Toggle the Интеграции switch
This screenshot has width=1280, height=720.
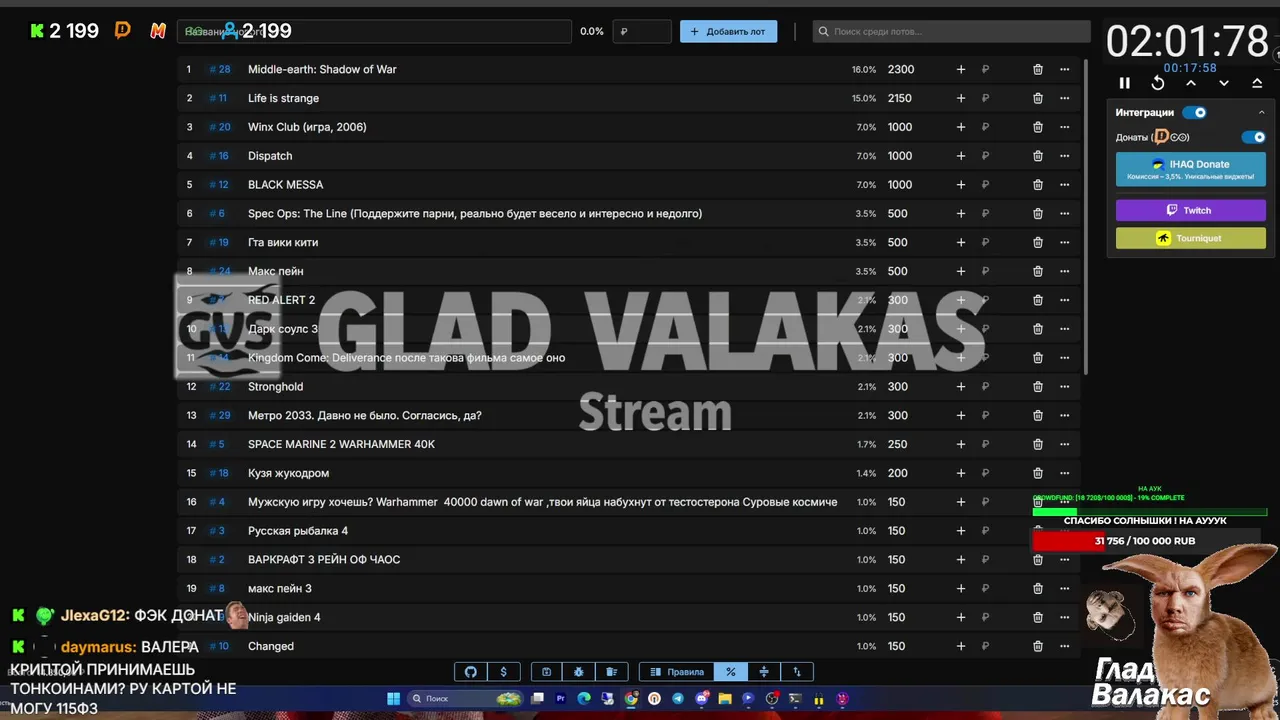click(1194, 113)
